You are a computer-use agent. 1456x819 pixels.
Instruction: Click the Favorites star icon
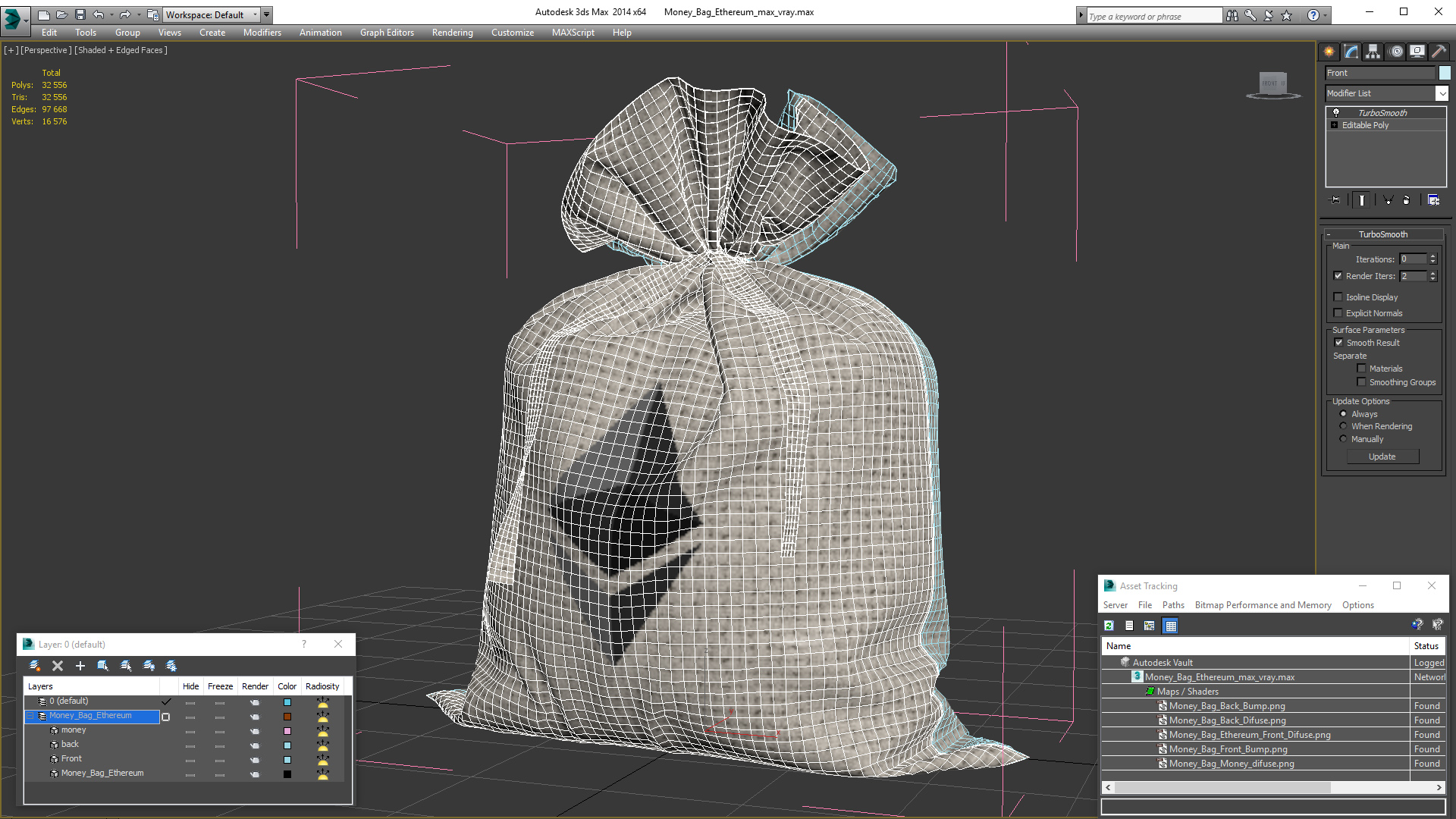pyautogui.click(x=1287, y=15)
